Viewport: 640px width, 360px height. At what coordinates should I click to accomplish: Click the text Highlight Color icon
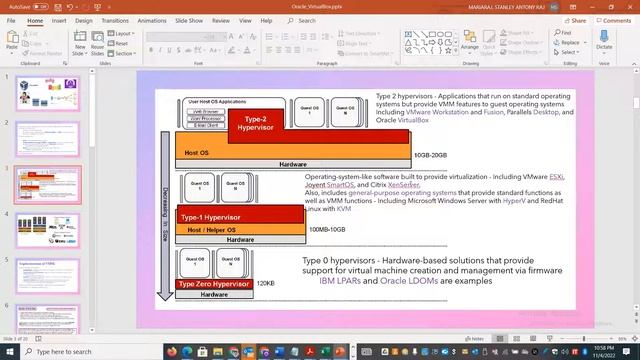[x=231, y=50]
